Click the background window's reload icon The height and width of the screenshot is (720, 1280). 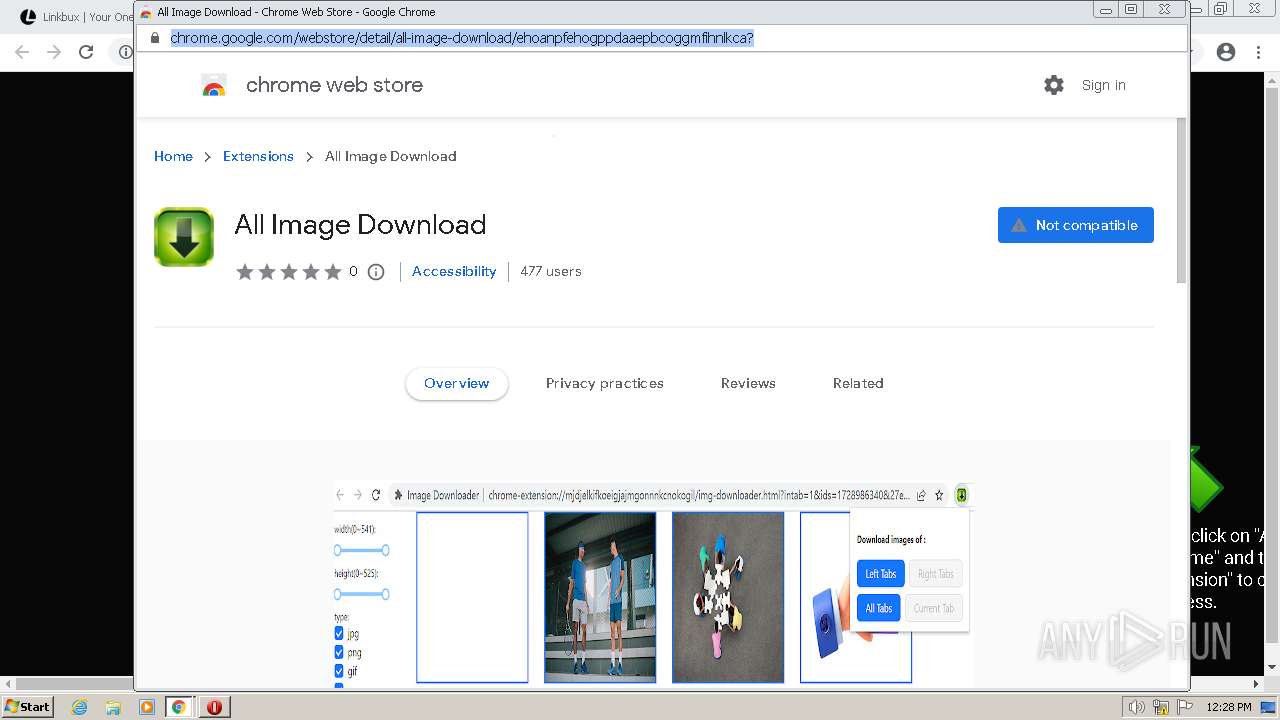86,52
